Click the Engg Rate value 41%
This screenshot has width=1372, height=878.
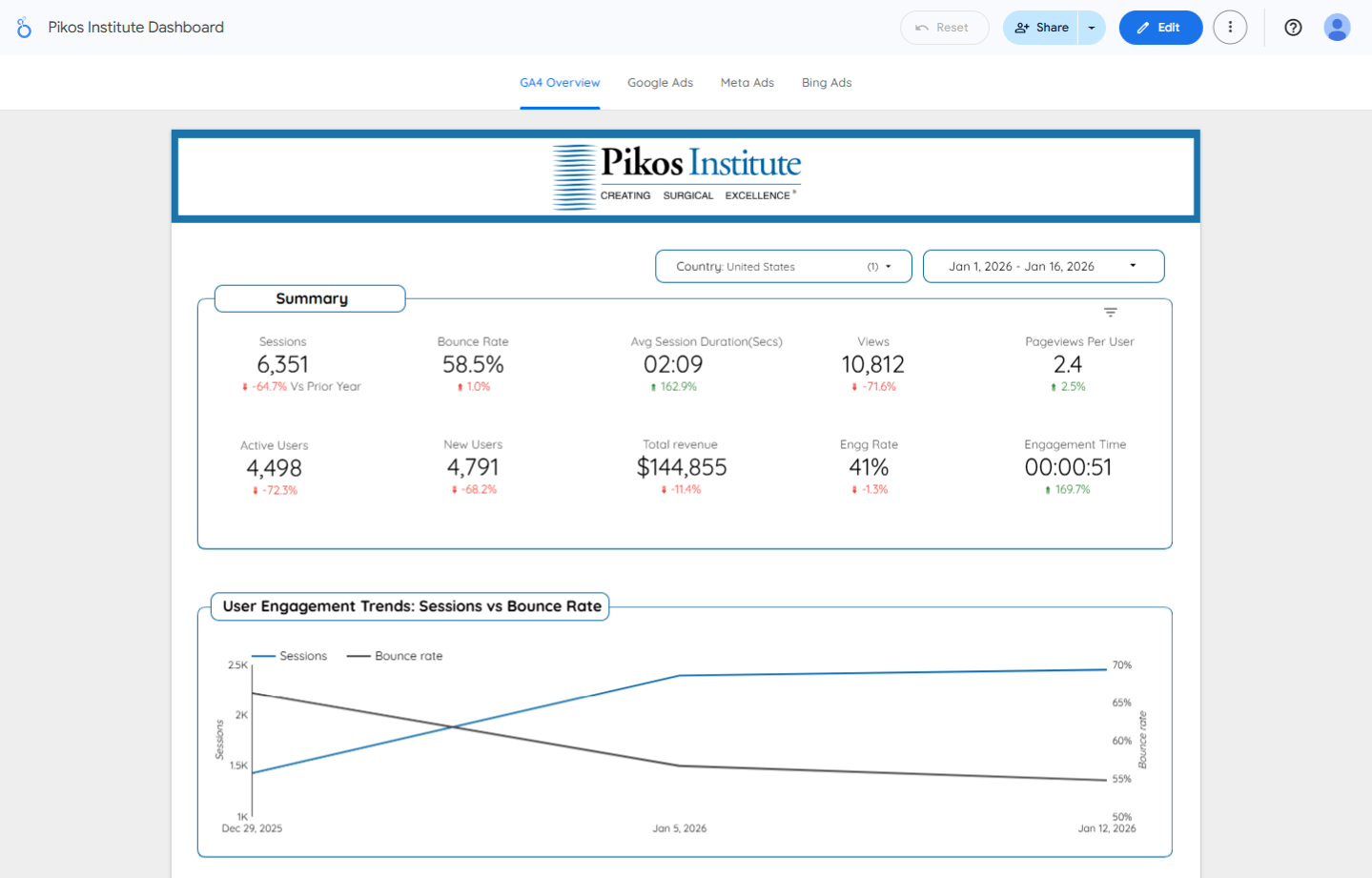(x=869, y=467)
